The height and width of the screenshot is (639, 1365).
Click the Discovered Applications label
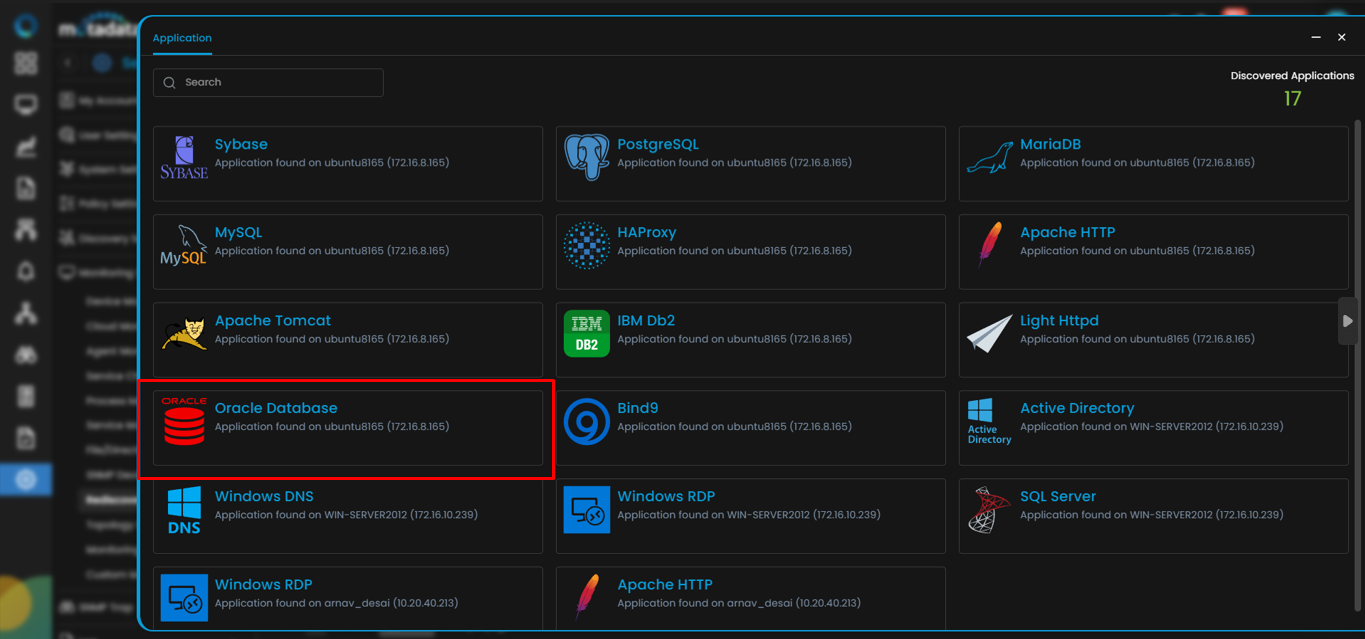[1292, 76]
